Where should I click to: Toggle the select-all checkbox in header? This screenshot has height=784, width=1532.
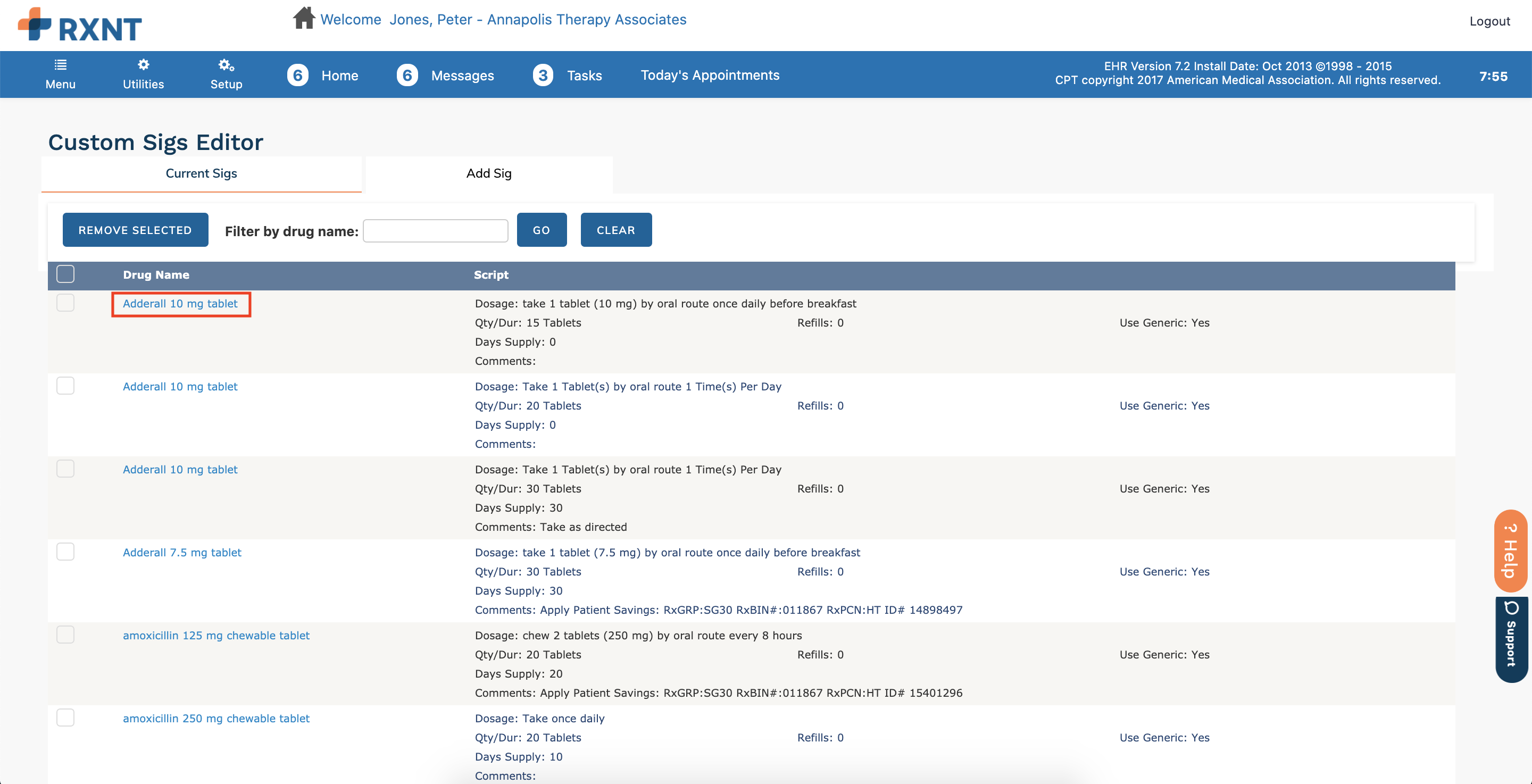pyautogui.click(x=65, y=274)
